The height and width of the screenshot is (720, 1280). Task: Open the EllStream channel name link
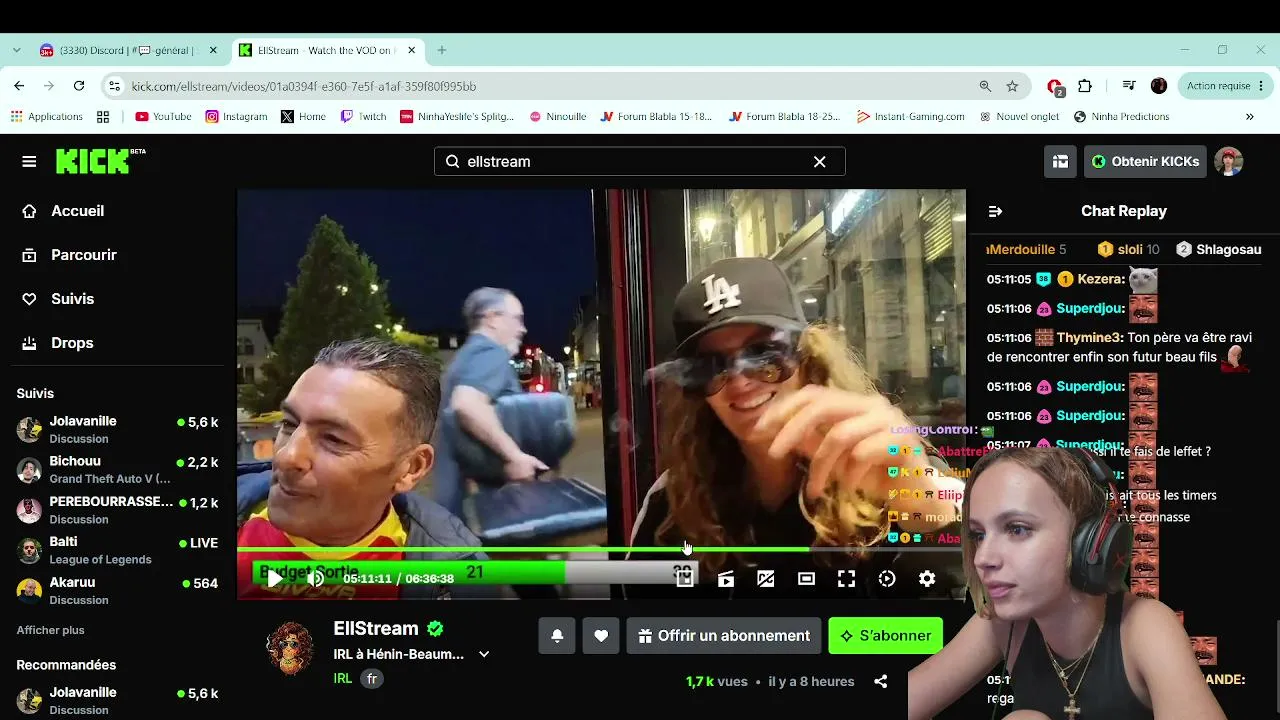(376, 628)
